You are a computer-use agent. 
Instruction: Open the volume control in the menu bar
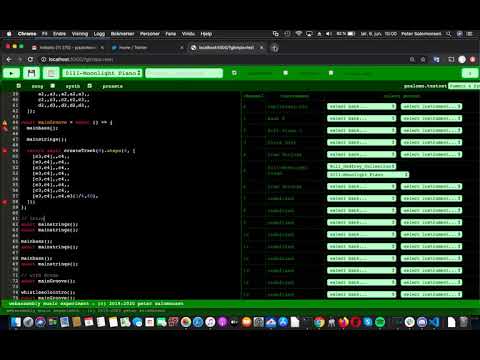pos(329,34)
